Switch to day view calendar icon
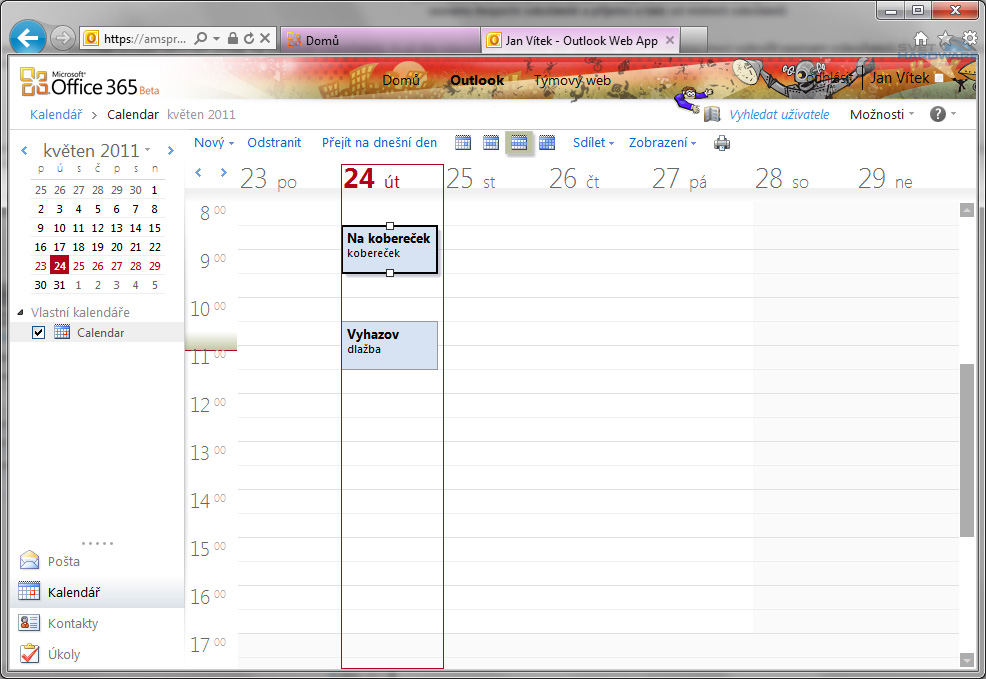986x679 pixels. 463,143
